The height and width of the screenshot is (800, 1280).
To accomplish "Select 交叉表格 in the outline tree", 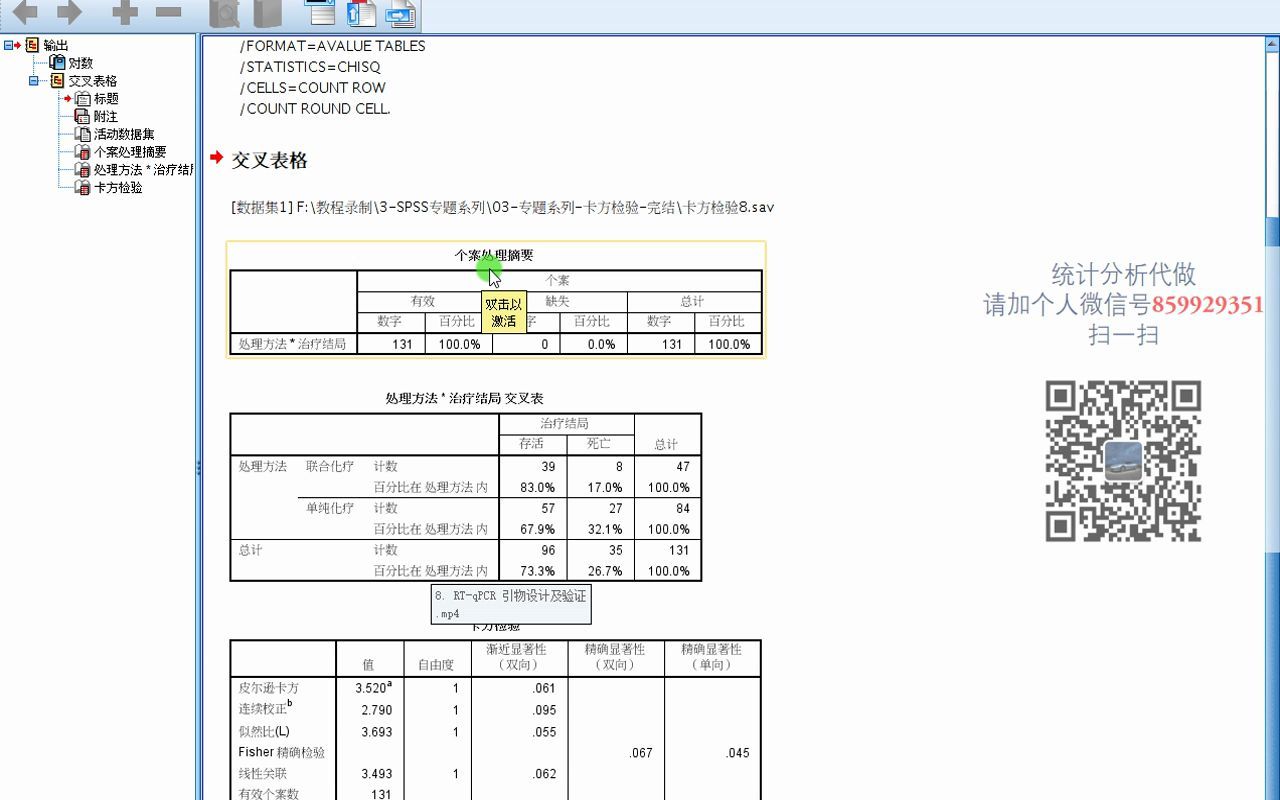I will pyautogui.click(x=92, y=81).
